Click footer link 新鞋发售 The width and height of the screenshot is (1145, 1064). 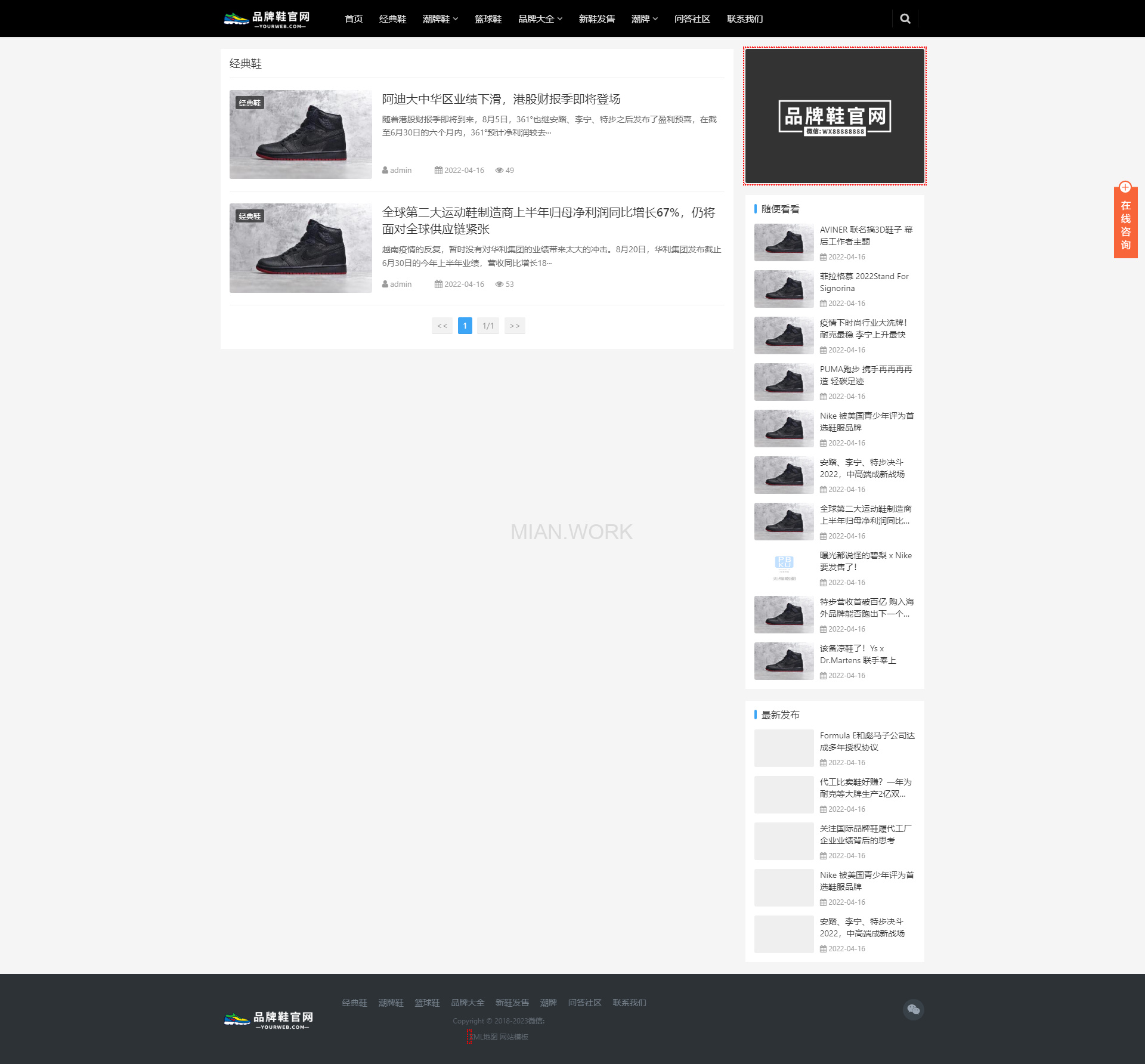[x=512, y=1003]
